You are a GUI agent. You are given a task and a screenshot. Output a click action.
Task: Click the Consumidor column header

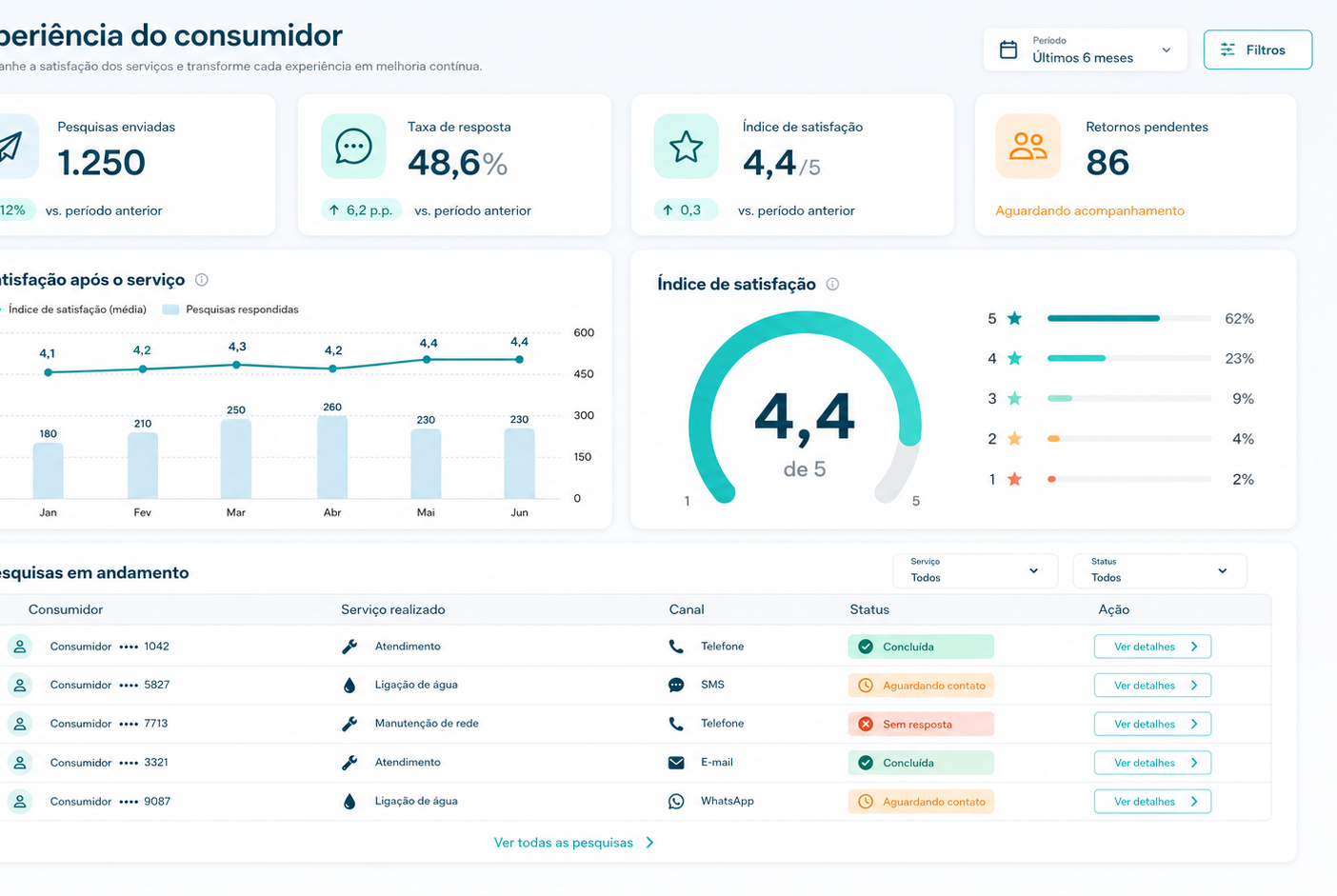(x=66, y=609)
